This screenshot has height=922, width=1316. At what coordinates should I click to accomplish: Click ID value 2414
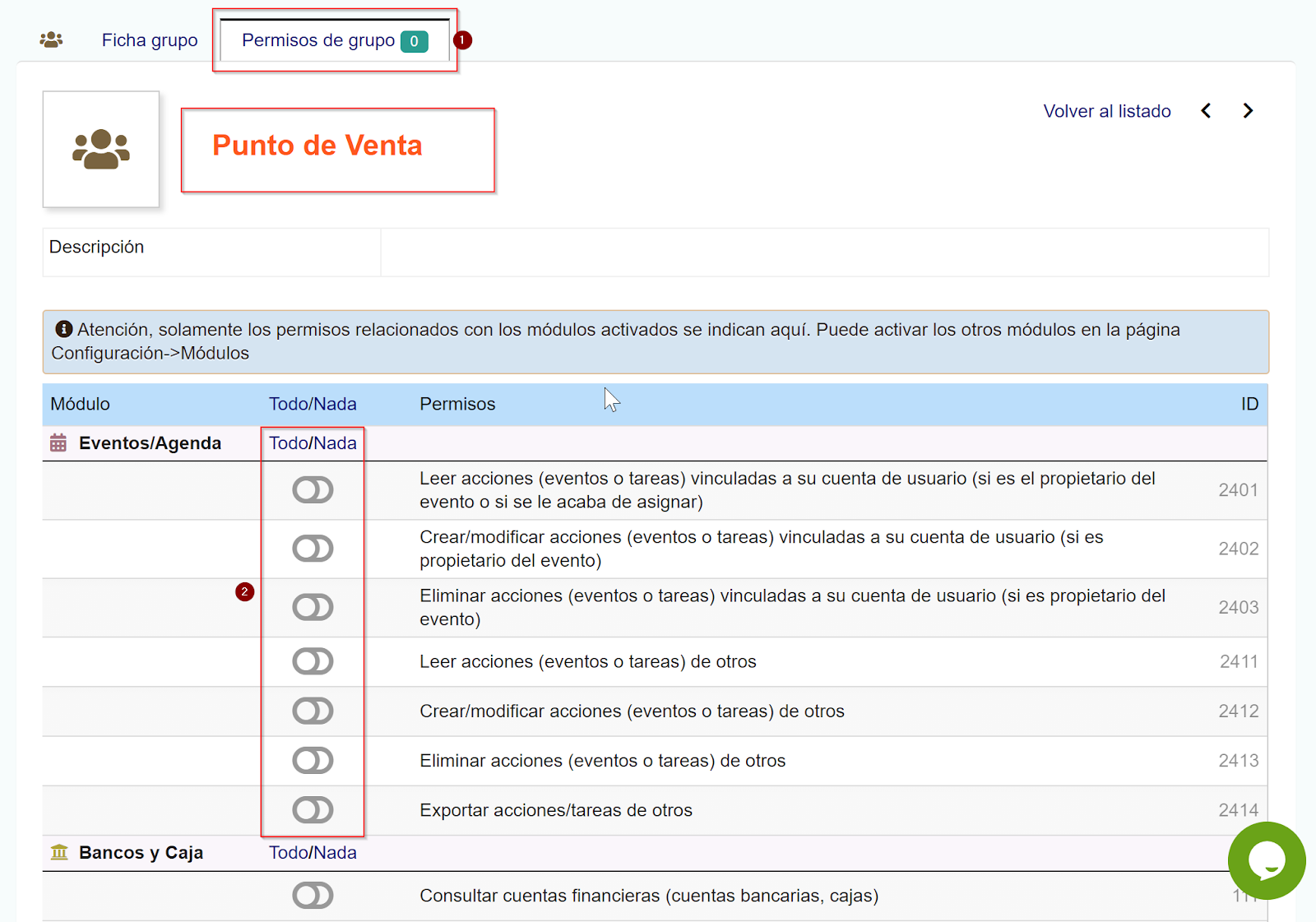click(1239, 810)
